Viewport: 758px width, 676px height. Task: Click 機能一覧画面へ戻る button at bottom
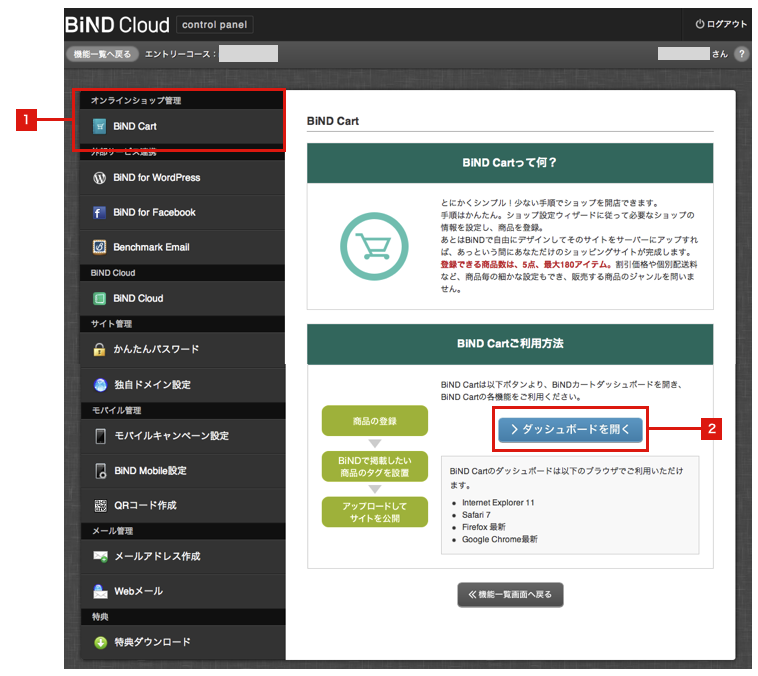(x=510, y=595)
